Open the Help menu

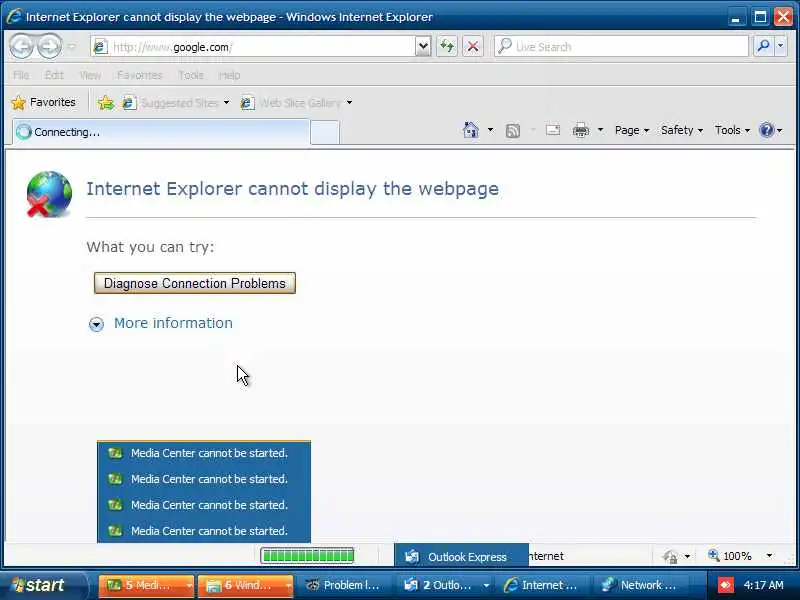click(x=229, y=76)
